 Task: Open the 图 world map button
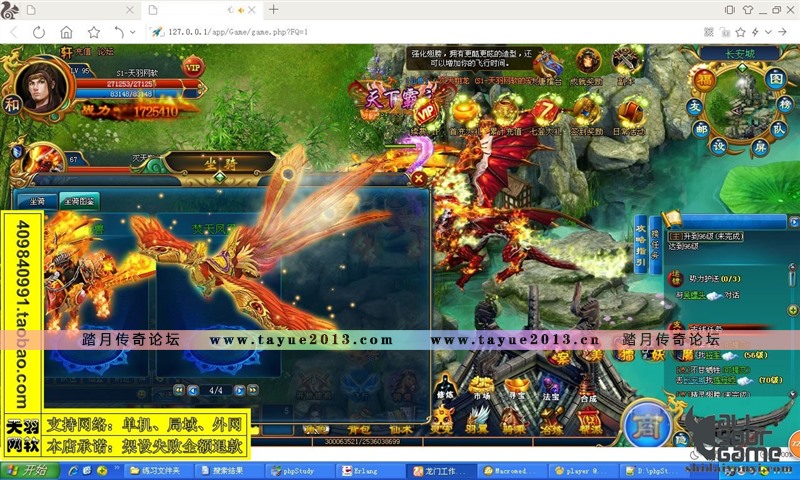tap(775, 79)
